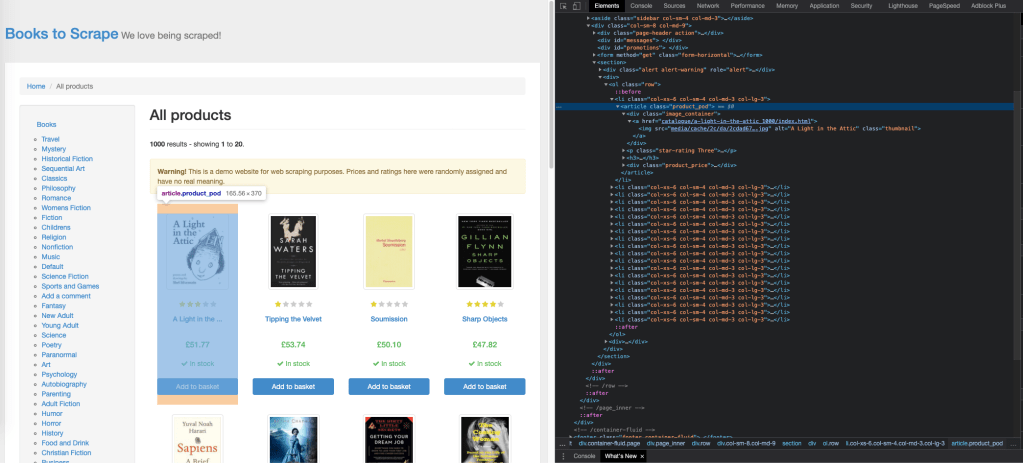Click the Sharp Objects book cover
This screenshot has height=463, width=1023.
coord(480,252)
